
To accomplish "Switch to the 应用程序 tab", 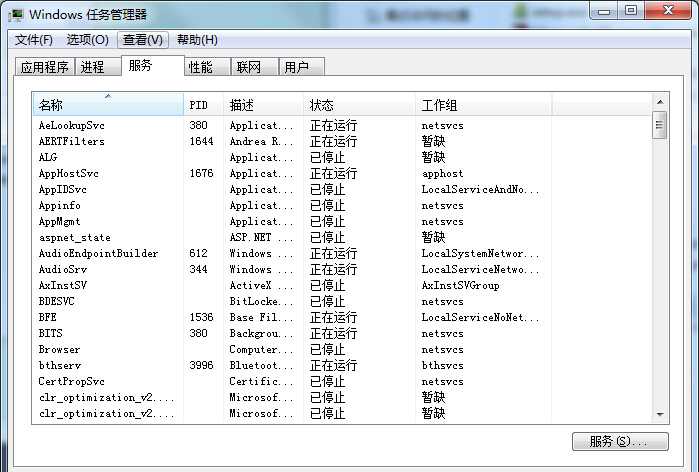I will 45,67.
